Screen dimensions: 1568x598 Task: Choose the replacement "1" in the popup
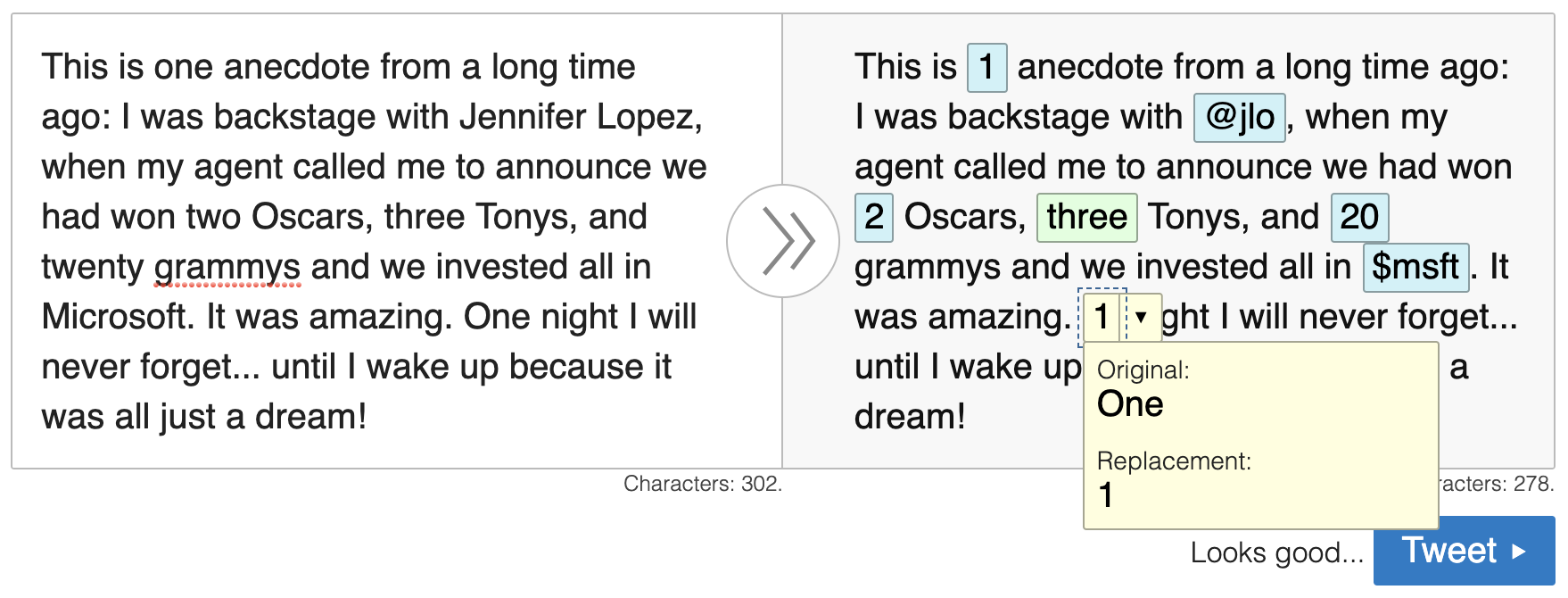1106,495
